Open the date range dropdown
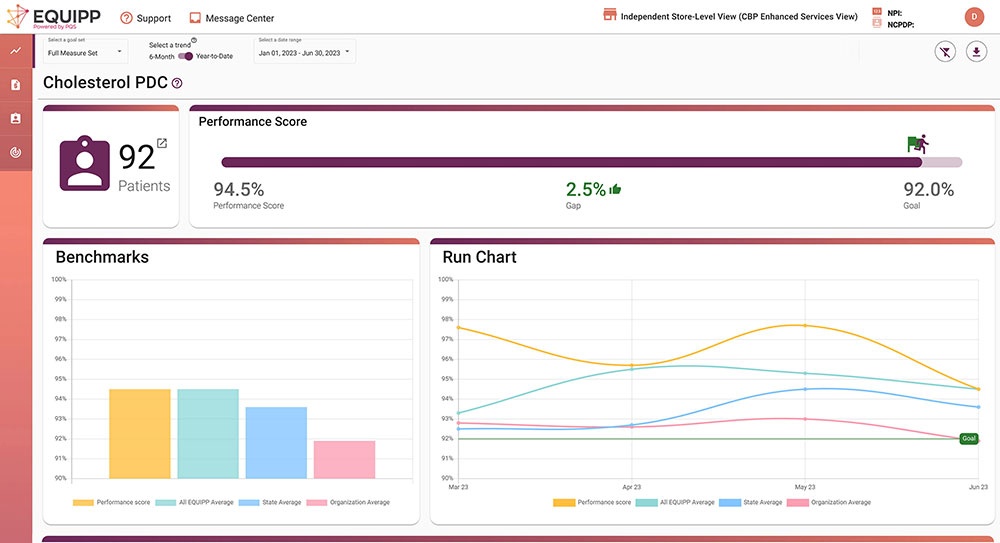 pyautogui.click(x=304, y=53)
